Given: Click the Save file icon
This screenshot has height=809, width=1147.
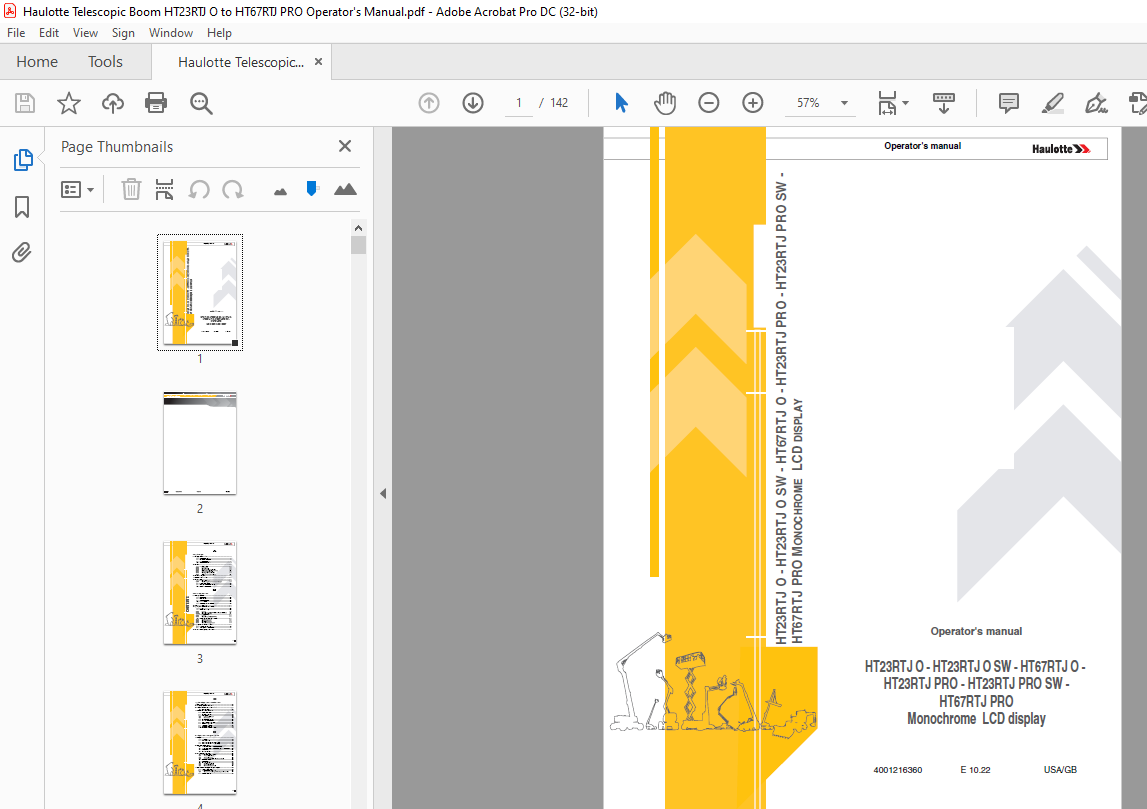Looking at the screenshot, I should (x=25, y=103).
